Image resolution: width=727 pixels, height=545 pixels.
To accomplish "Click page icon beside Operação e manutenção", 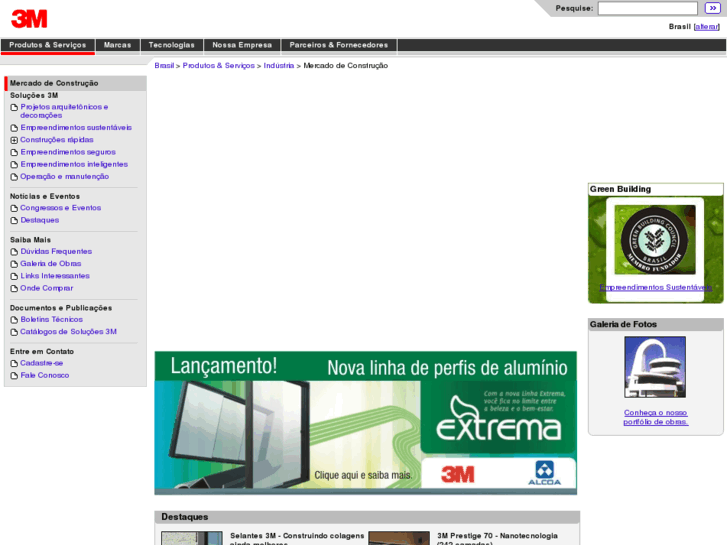I will click(x=14, y=177).
